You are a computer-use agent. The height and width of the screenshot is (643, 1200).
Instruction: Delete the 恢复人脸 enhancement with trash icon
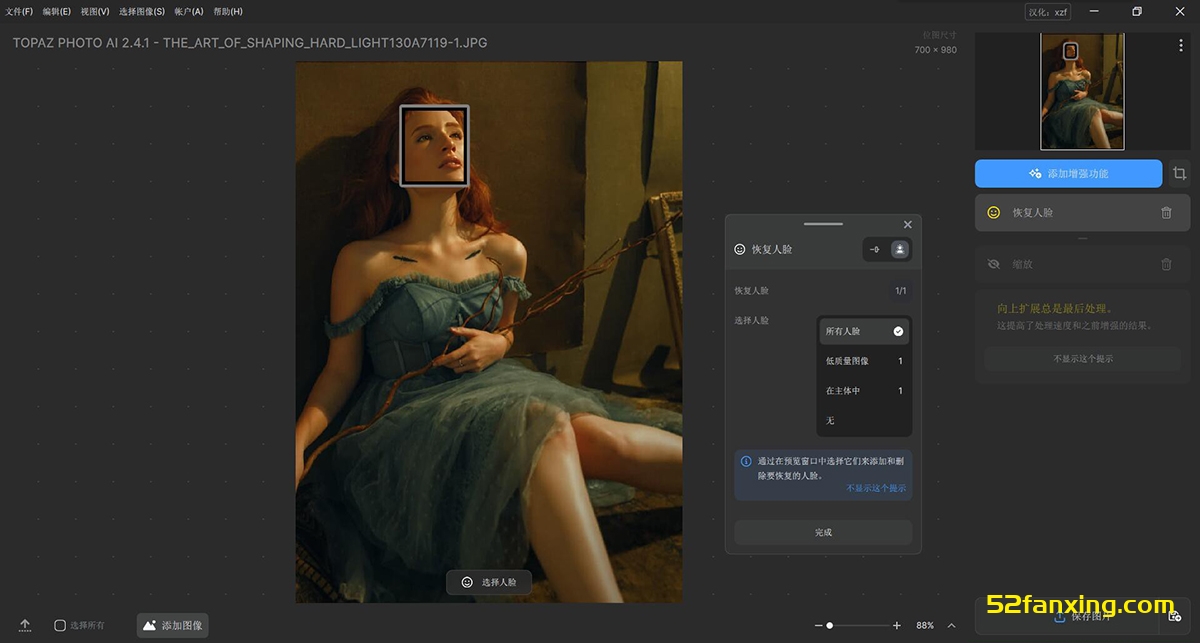click(1166, 213)
